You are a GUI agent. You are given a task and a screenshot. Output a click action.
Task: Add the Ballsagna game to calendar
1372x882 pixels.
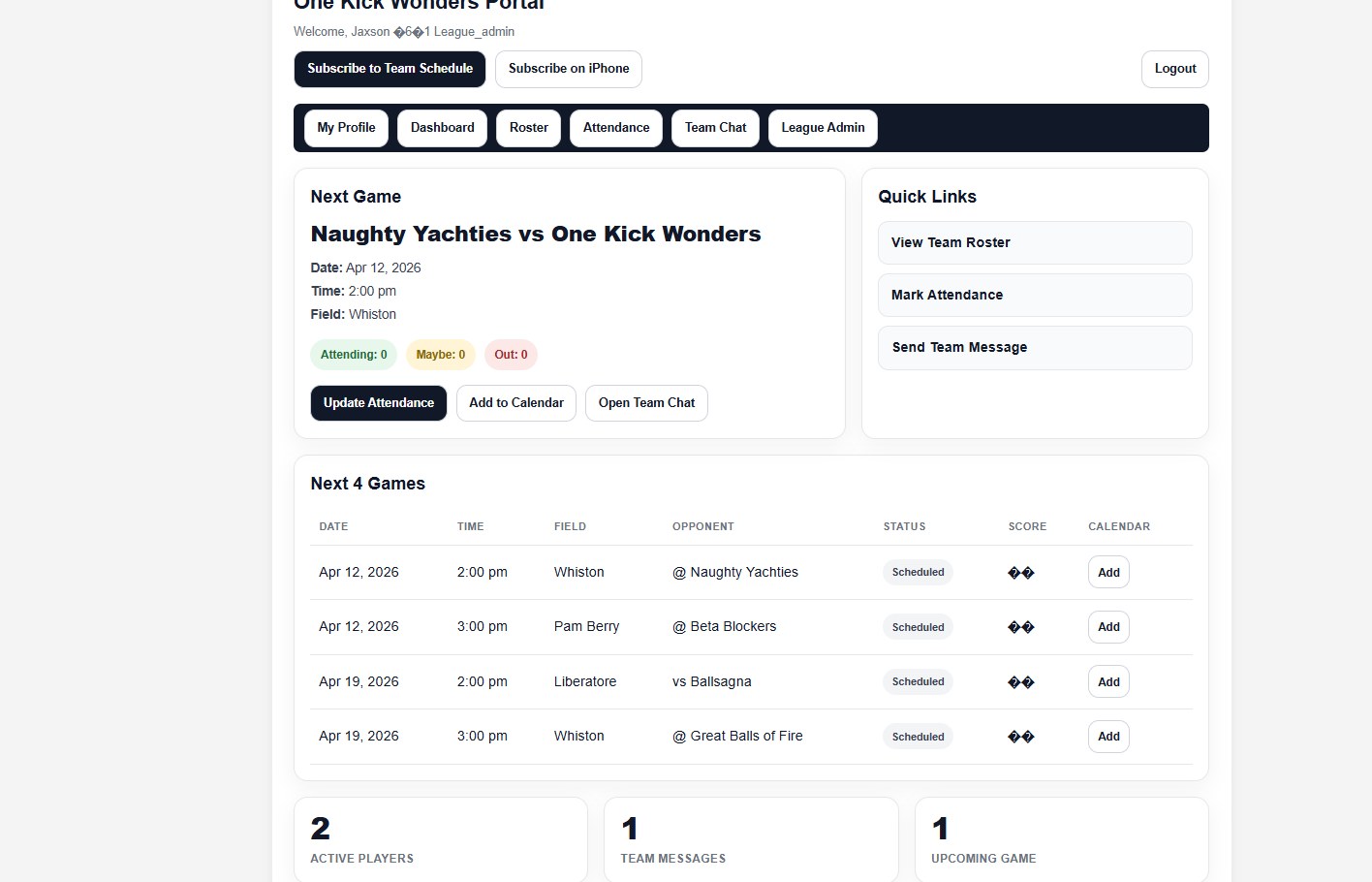[x=1108, y=682]
